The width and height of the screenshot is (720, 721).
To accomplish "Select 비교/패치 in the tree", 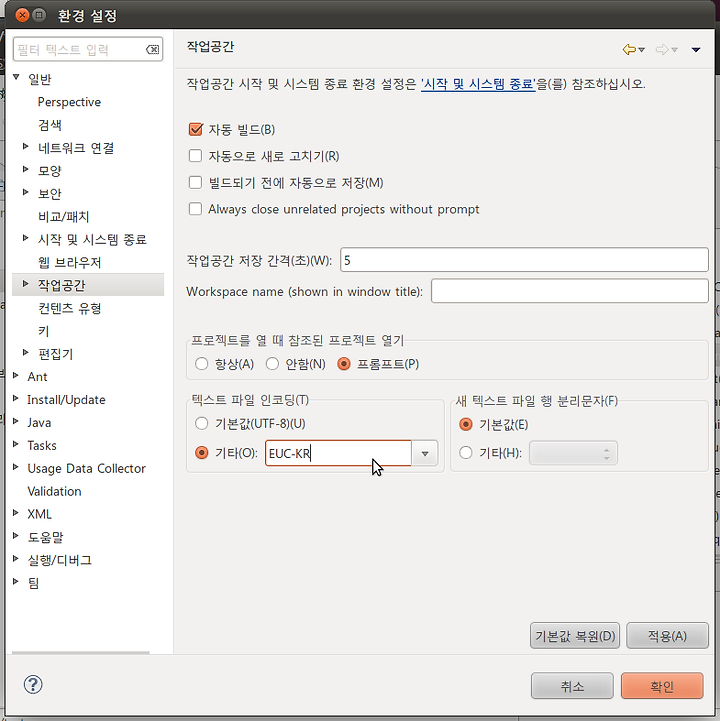I will [x=63, y=216].
